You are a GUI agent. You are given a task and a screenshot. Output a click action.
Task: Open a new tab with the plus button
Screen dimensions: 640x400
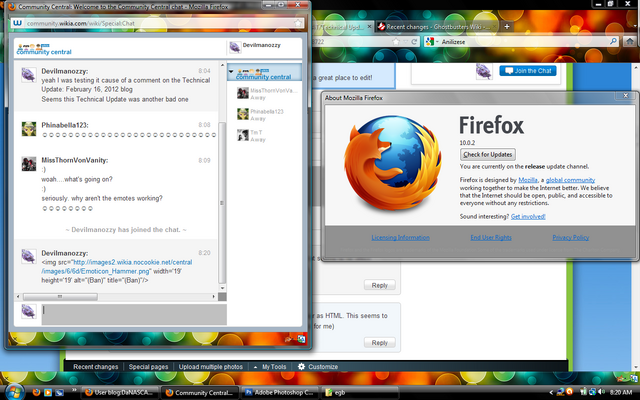pyautogui.click(x=507, y=27)
